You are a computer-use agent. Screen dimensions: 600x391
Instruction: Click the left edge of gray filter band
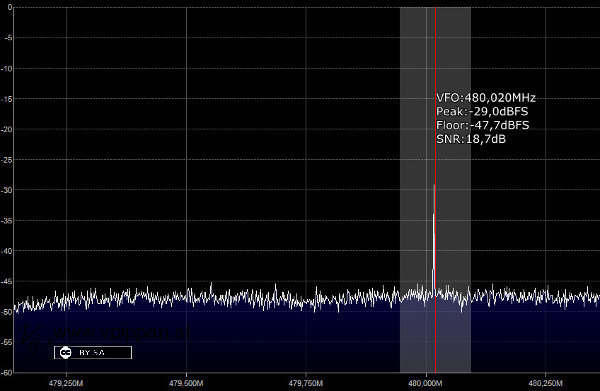(x=400, y=190)
